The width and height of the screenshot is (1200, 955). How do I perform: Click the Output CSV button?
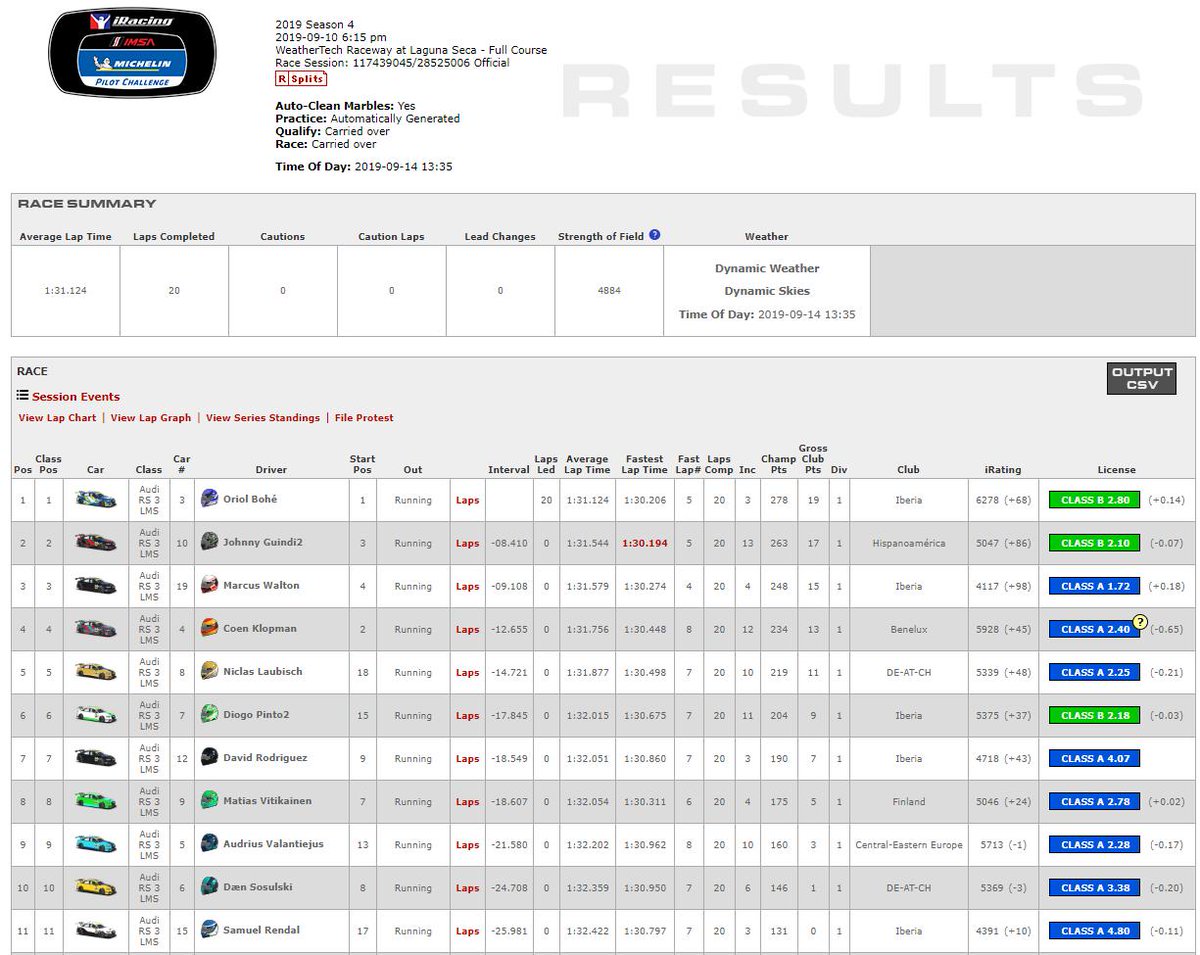(x=1142, y=378)
